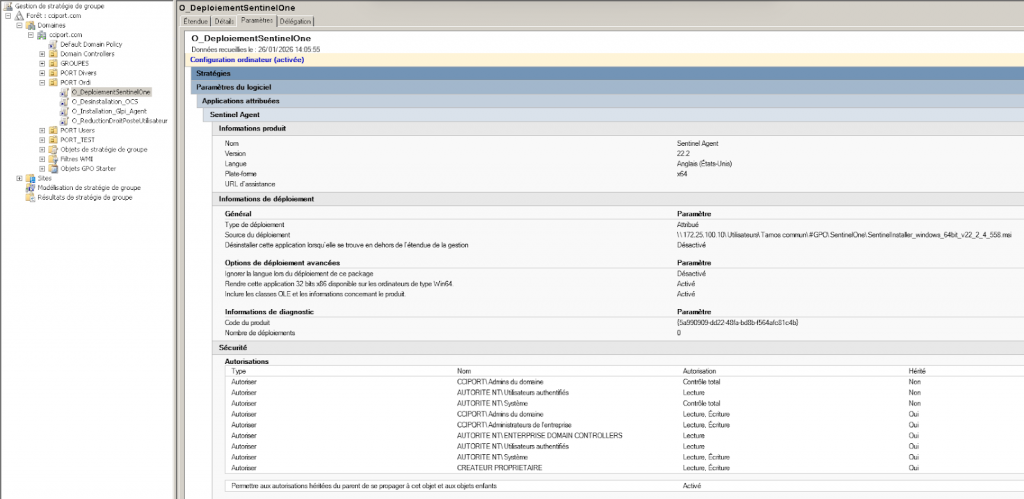Collapse the Sentinel Agent section header
This screenshot has height=499, width=1024.
(x=613, y=115)
